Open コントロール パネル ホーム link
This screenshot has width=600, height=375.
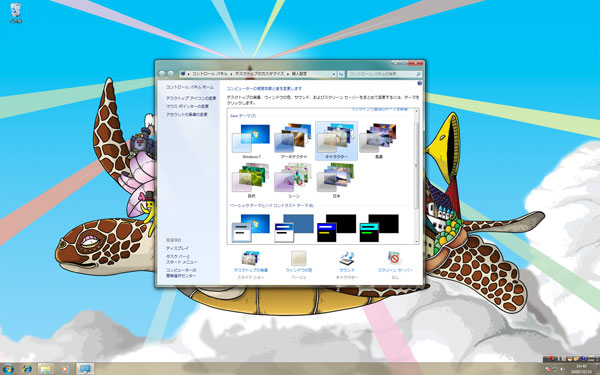190,87
